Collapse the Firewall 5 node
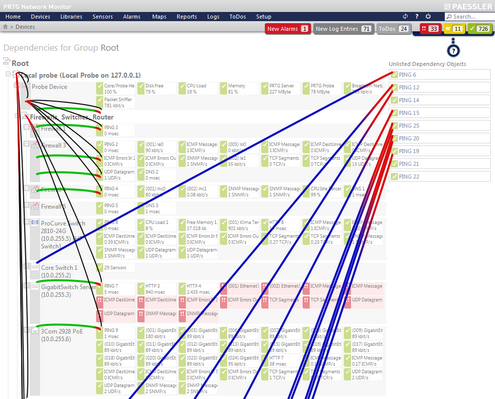Screen dimensions: 495x399 (26, 205)
